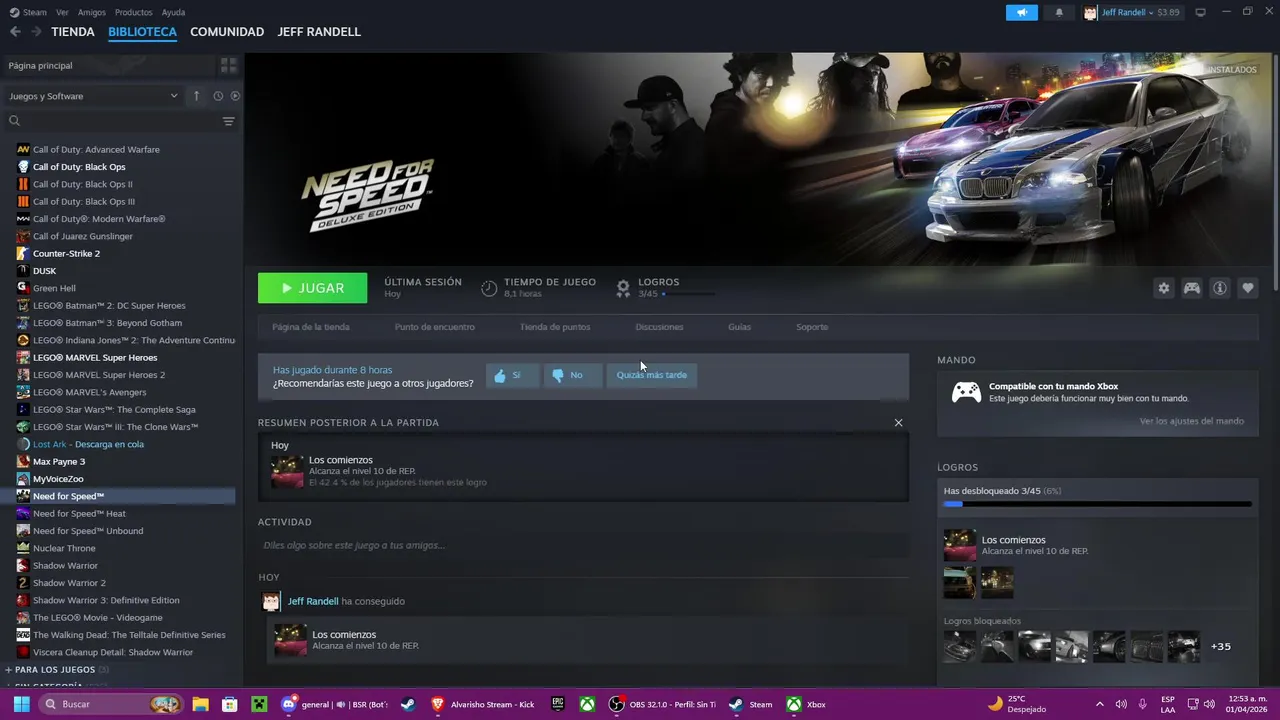Viewport: 1280px width, 720px height.
Task: Click the sort ascending arrow in library sidebar
Action: (196, 96)
